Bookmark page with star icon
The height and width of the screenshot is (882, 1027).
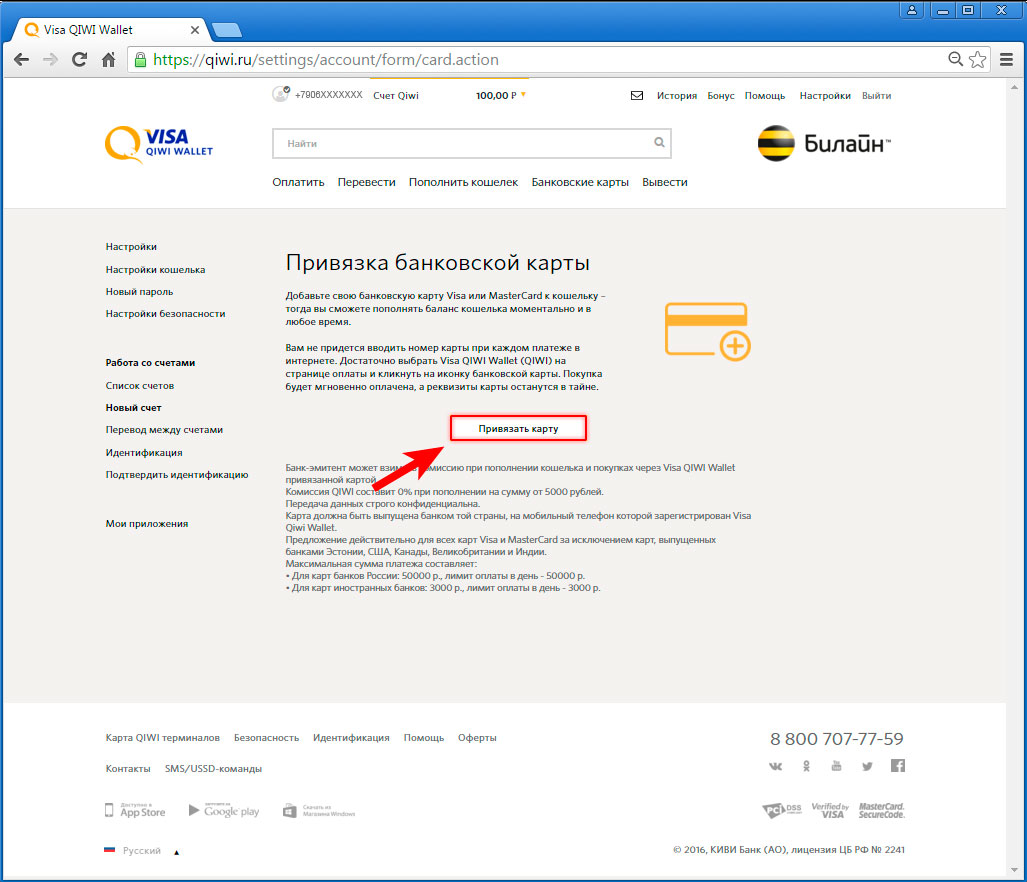coord(978,60)
